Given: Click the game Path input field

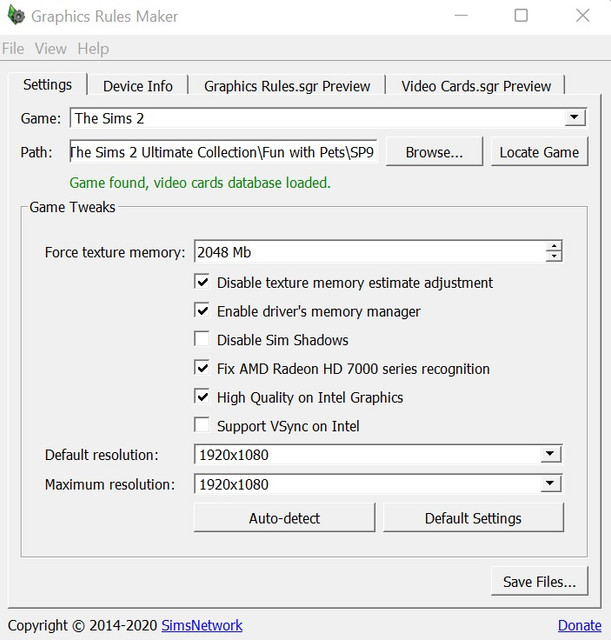Looking at the screenshot, I should 223,152.
